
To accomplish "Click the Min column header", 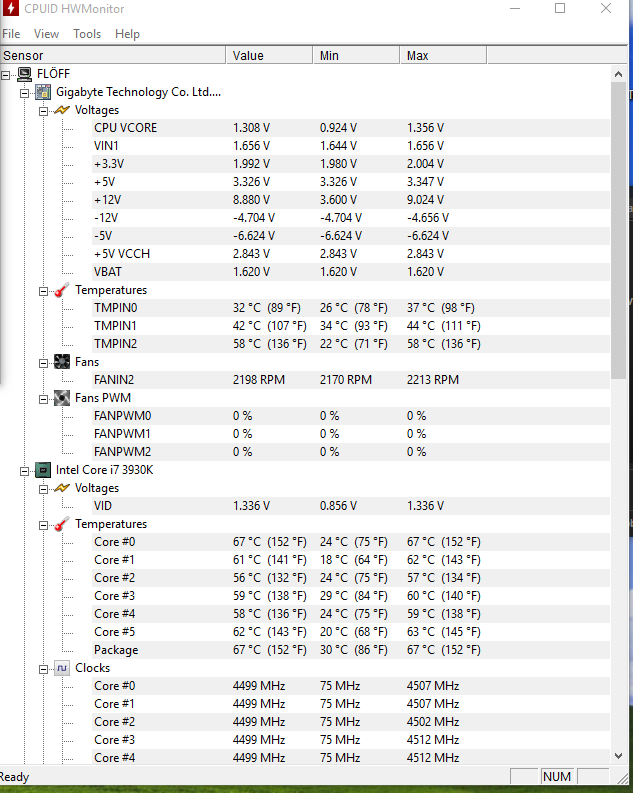I will [x=356, y=55].
